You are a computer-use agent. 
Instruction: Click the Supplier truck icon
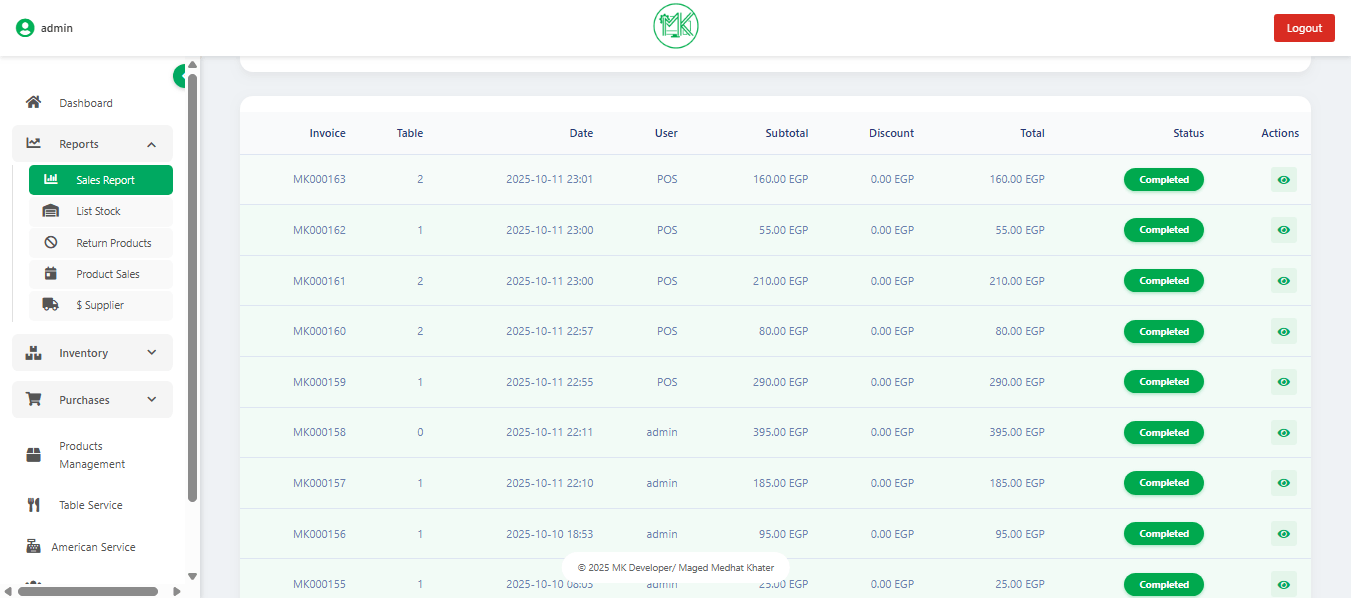pyautogui.click(x=51, y=305)
